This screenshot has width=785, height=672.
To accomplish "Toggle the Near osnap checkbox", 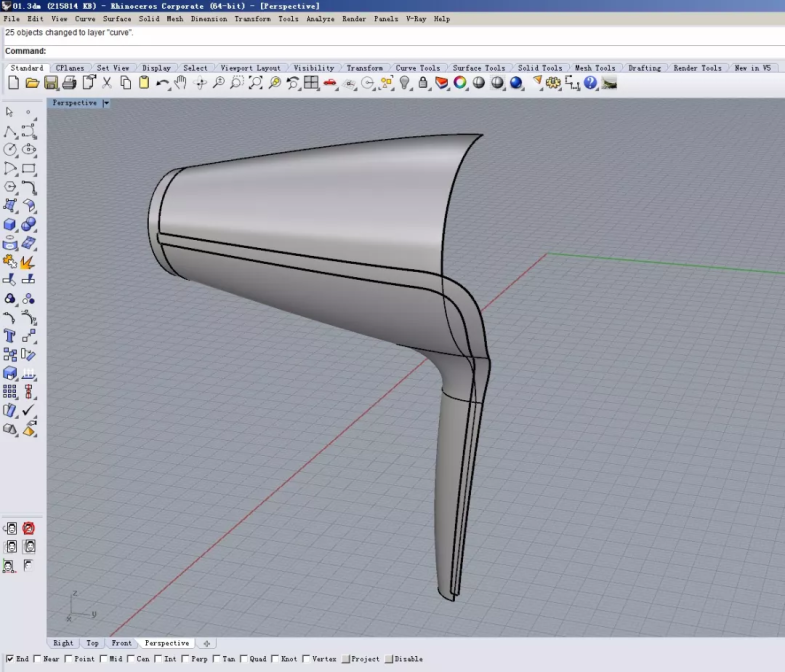I will pos(38,659).
